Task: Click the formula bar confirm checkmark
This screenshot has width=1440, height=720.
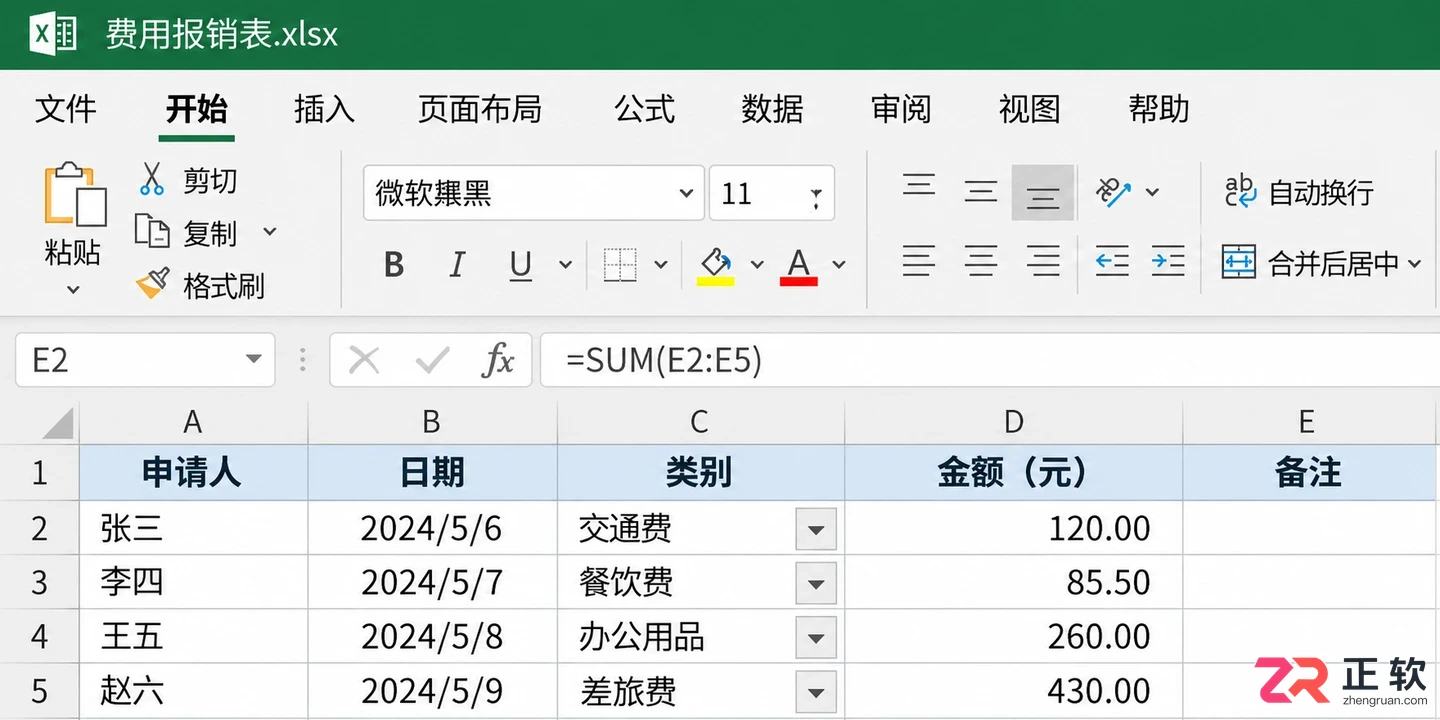Action: tap(432, 360)
